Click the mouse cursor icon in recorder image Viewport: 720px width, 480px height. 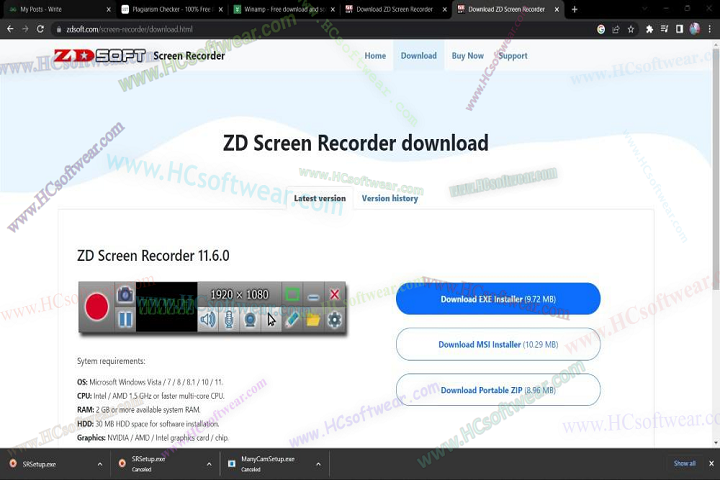(271, 319)
